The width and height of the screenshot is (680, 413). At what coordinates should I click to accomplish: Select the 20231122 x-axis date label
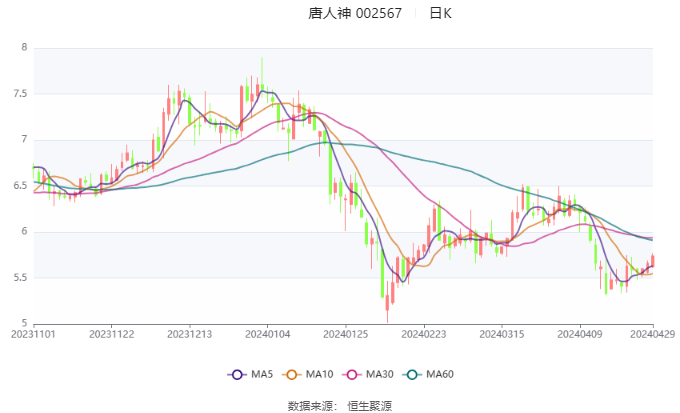(112, 334)
